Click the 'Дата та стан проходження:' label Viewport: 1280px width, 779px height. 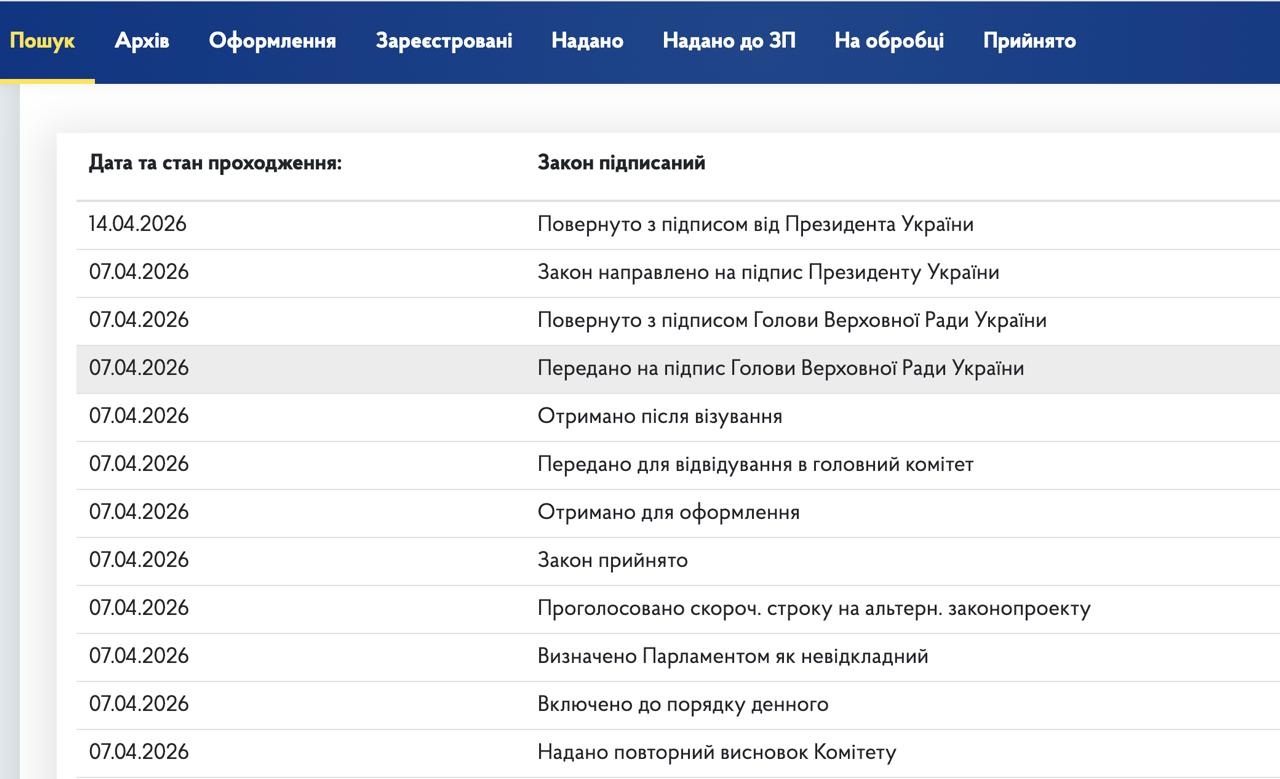point(215,163)
